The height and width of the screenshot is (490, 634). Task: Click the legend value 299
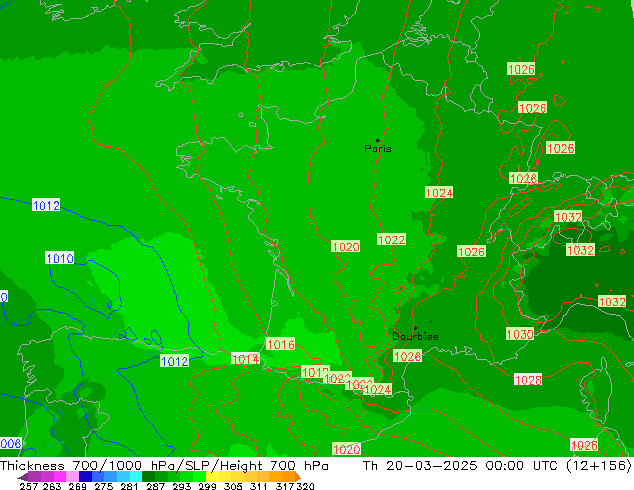point(207,486)
